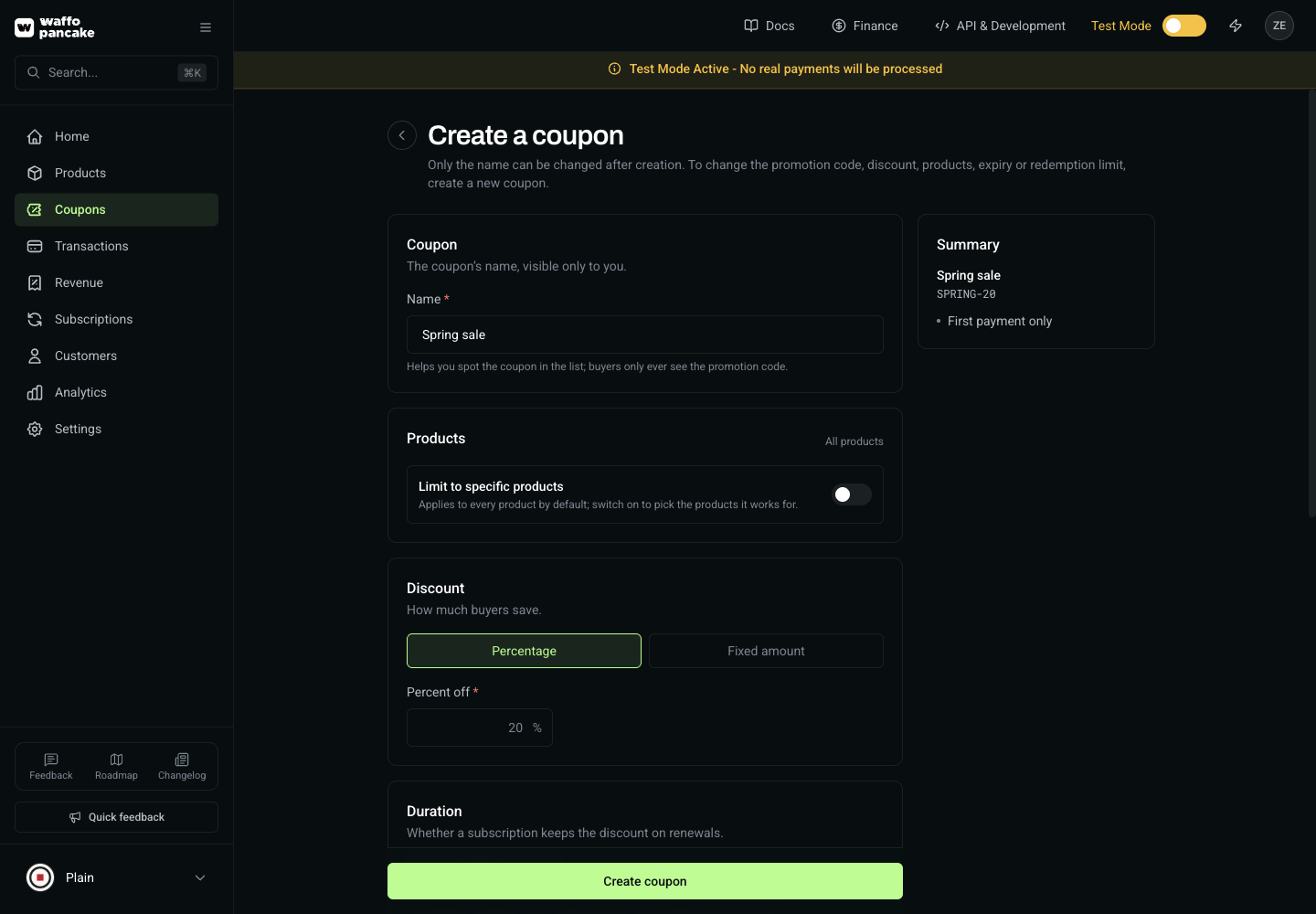Click the Analytics bar chart icon

coord(35,392)
